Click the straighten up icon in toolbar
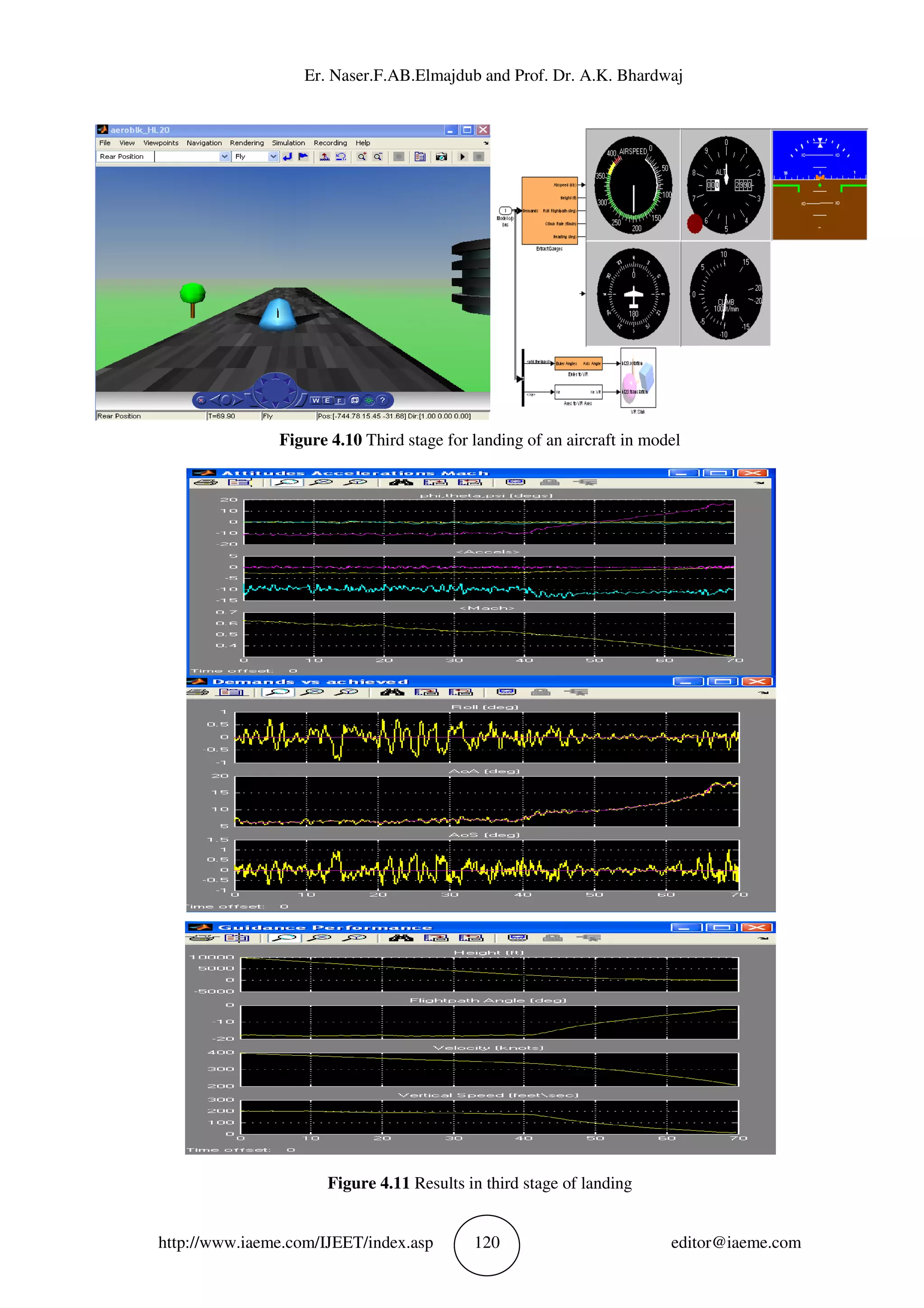 click(x=324, y=157)
